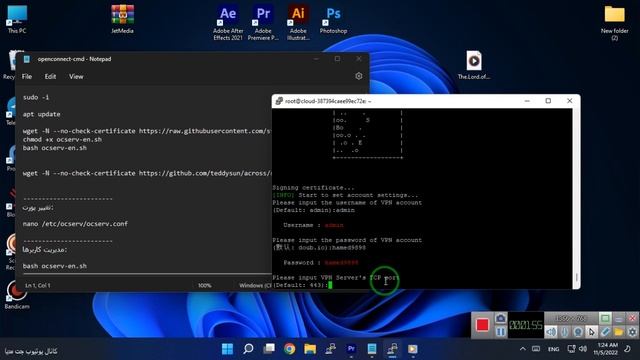Open taskbar Search

(x=248, y=349)
